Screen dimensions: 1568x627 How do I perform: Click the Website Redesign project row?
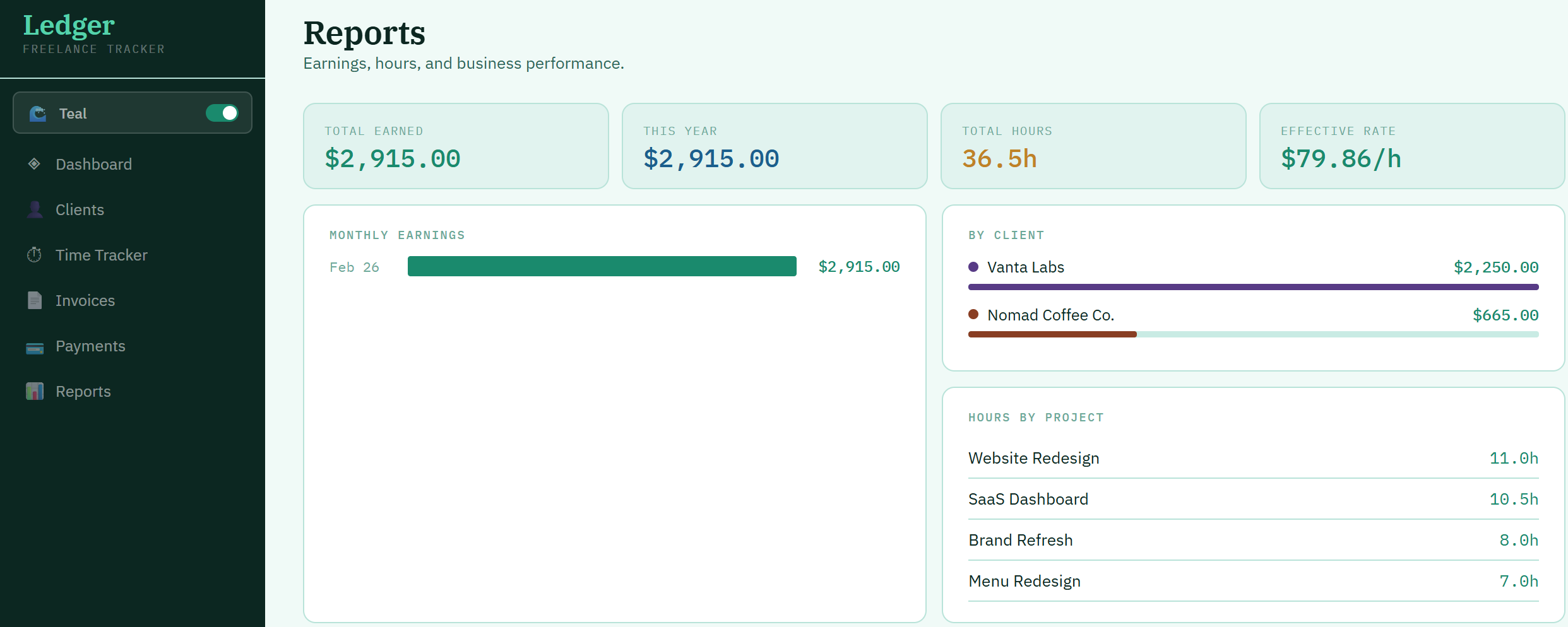(x=1254, y=458)
